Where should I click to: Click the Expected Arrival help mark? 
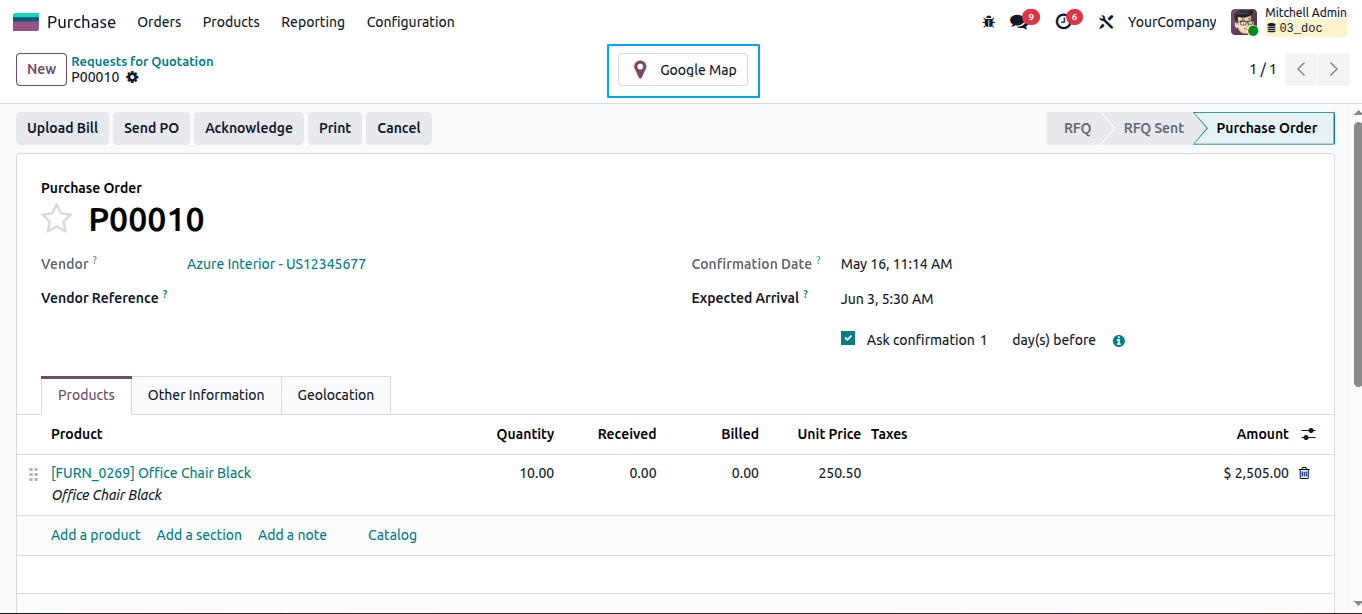click(806, 294)
